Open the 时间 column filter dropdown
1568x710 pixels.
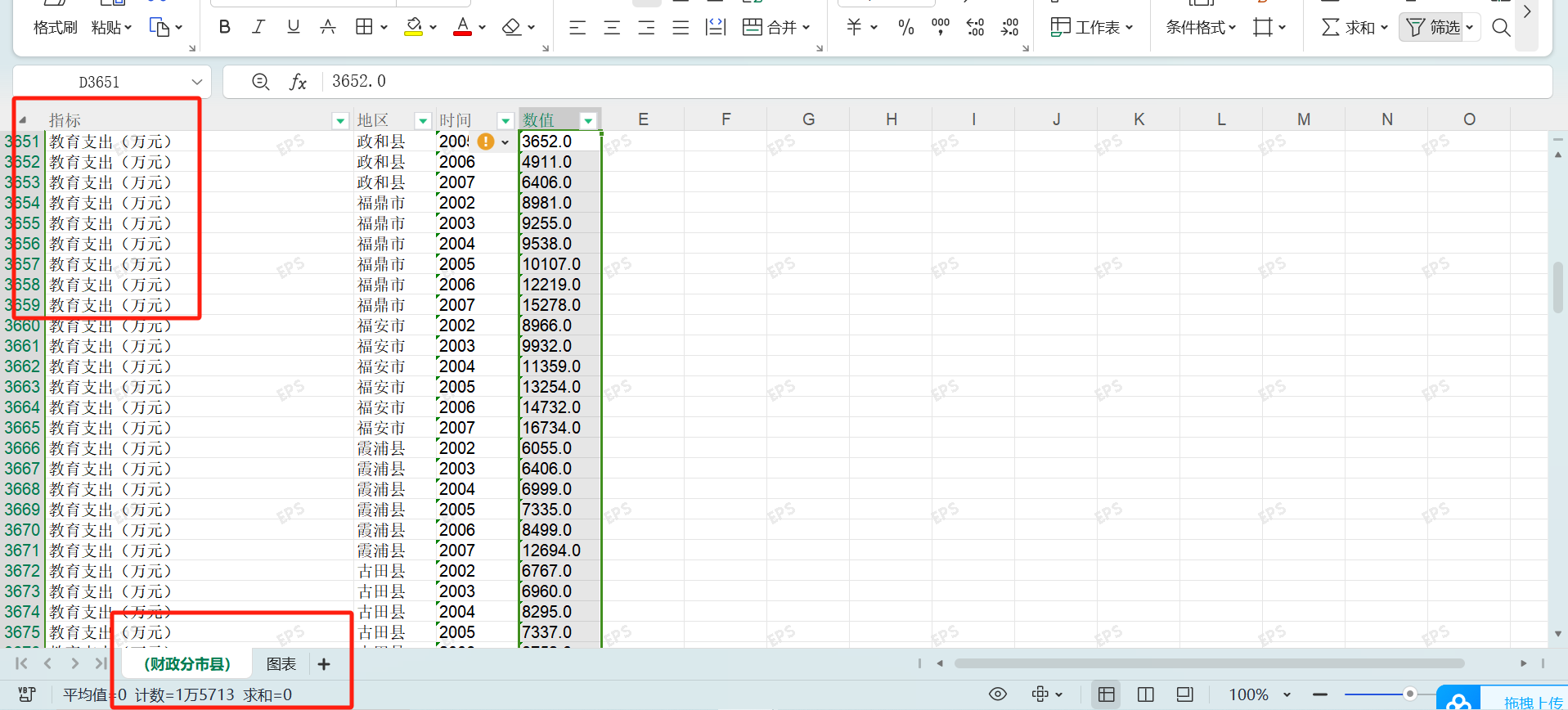505,121
